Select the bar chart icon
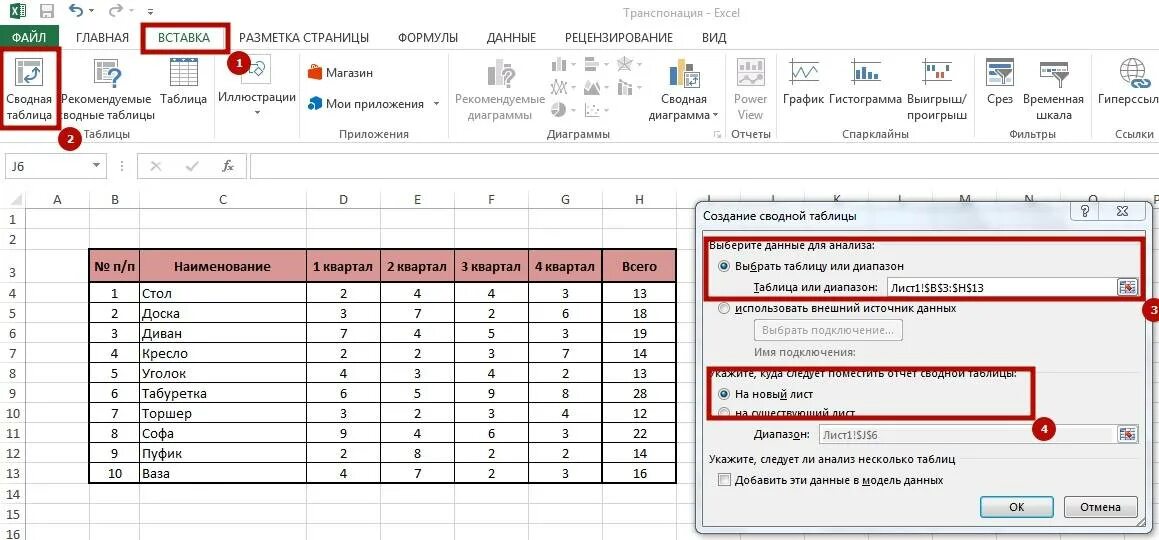The height and width of the screenshot is (540, 1159). [x=591, y=66]
